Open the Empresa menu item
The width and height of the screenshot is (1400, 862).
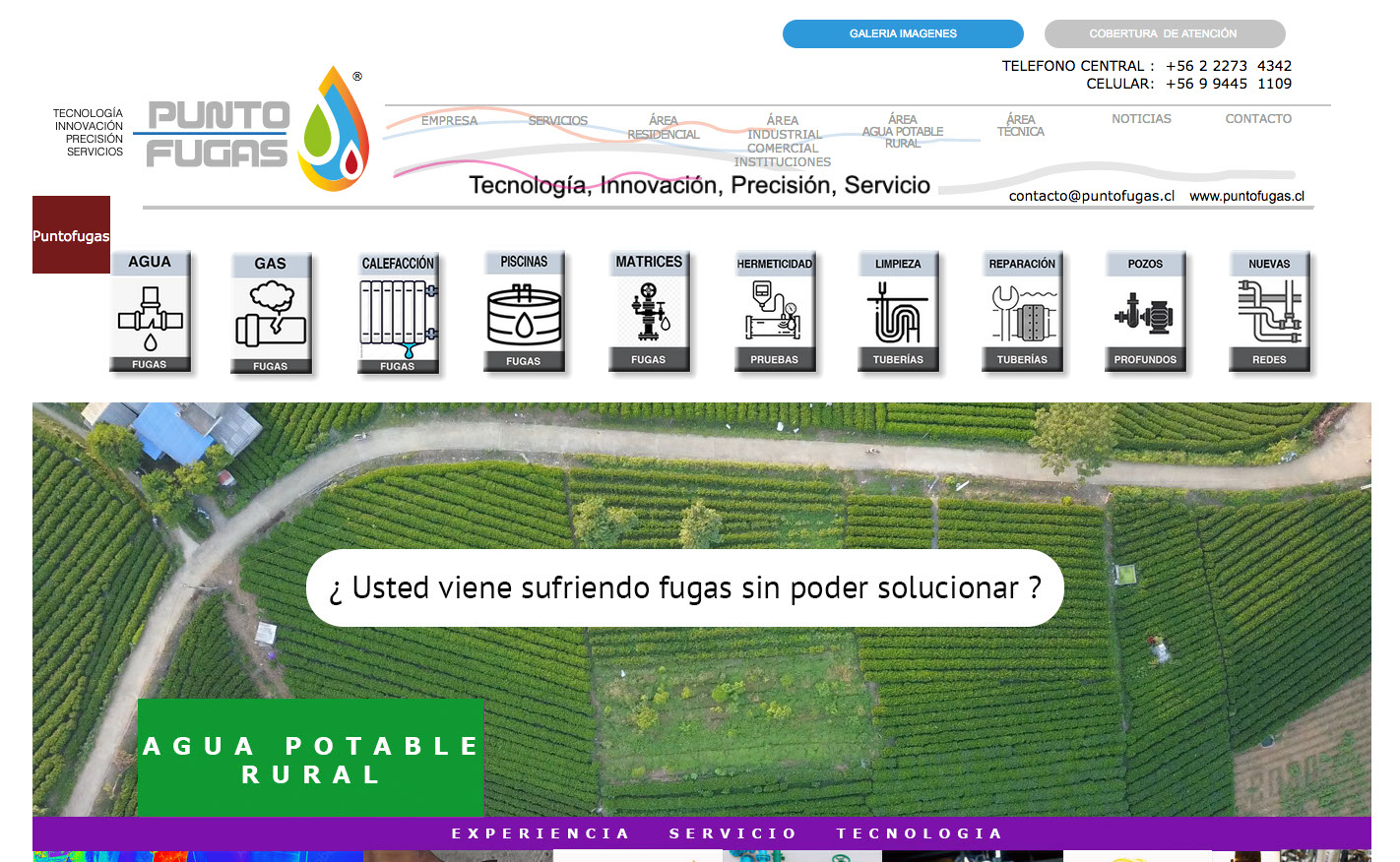(x=449, y=121)
